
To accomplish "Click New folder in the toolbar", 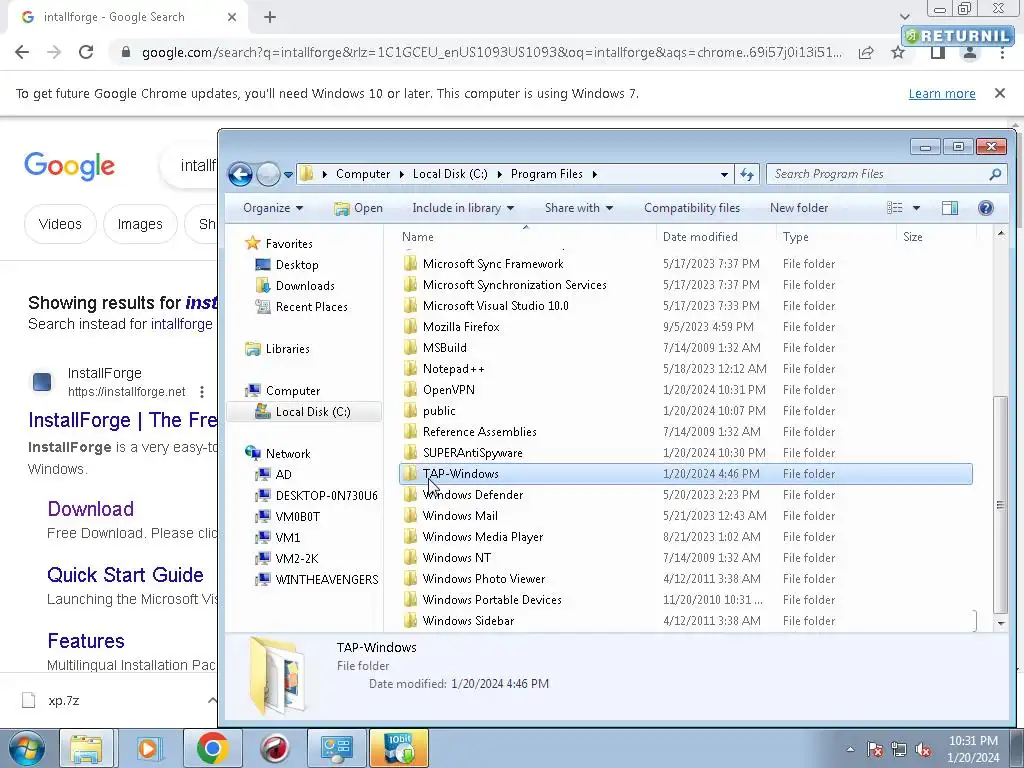I will tap(799, 208).
